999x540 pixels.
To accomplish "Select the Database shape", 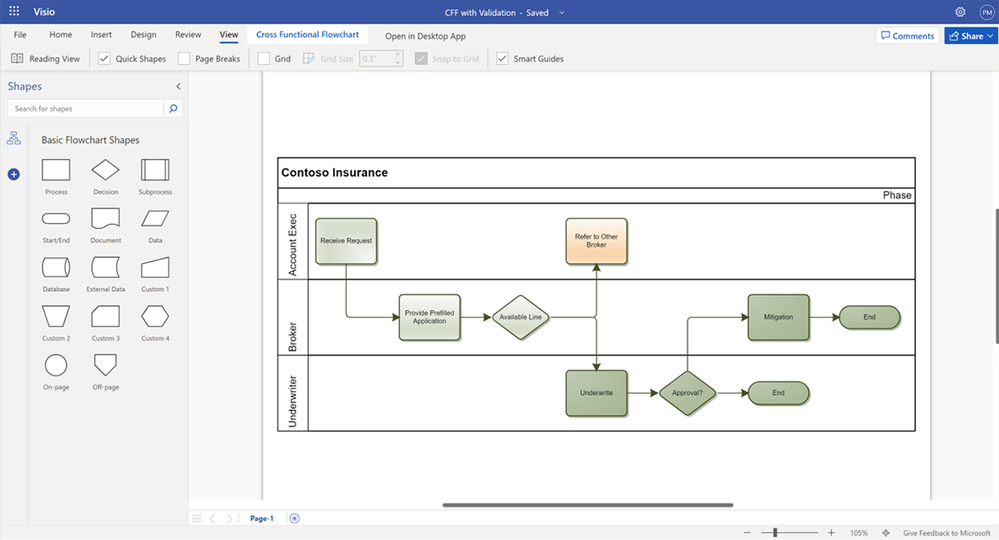I will coord(56,267).
